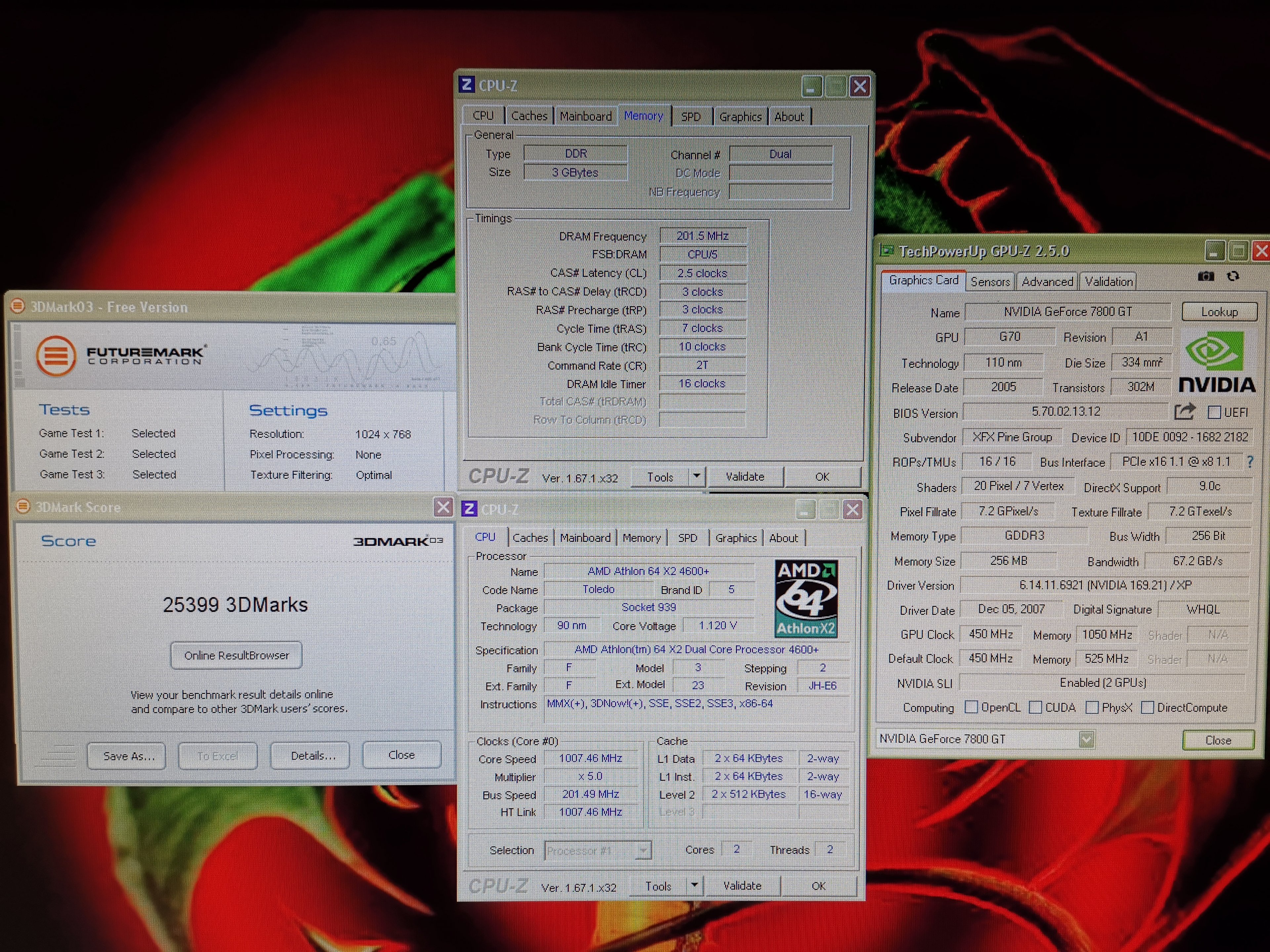Toggle the PhysX checkbox
This screenshot has width=1270, height=952.
pos(1092,707)
